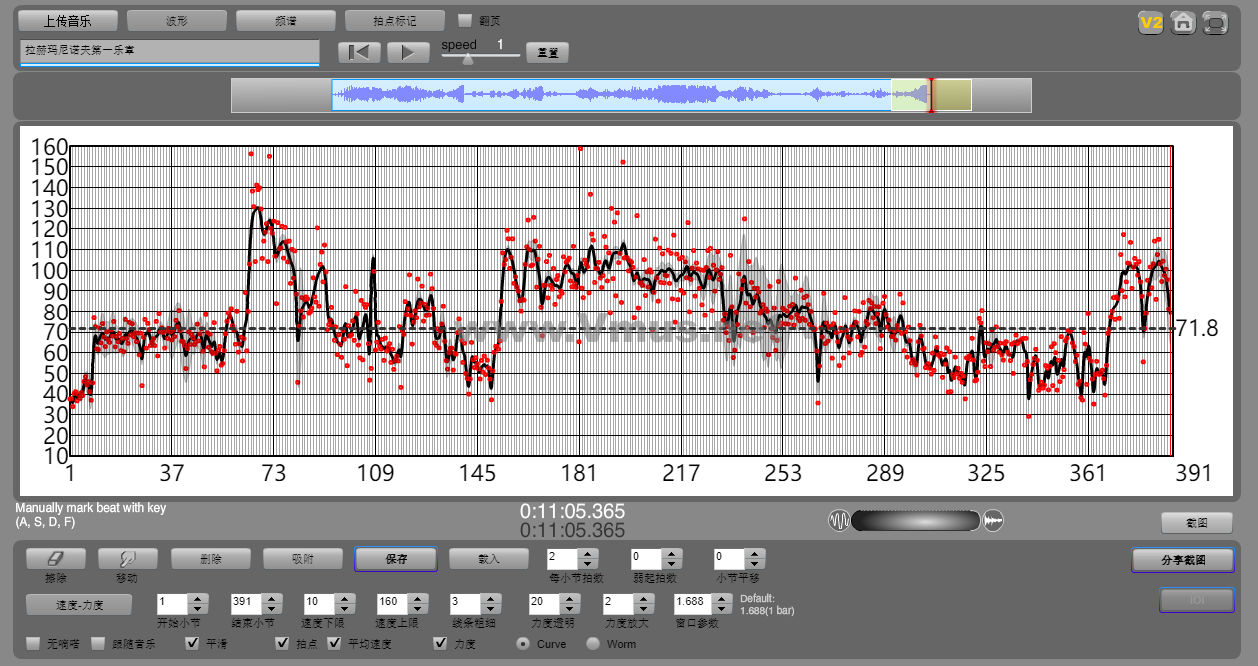Select the eraser (擦除) tool
The image size is (1258, 666).
coord(55,558)
